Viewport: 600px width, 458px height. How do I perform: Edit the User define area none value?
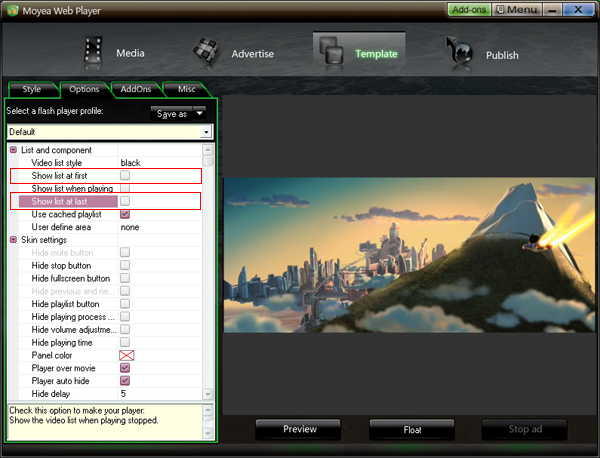click(130, 227)
